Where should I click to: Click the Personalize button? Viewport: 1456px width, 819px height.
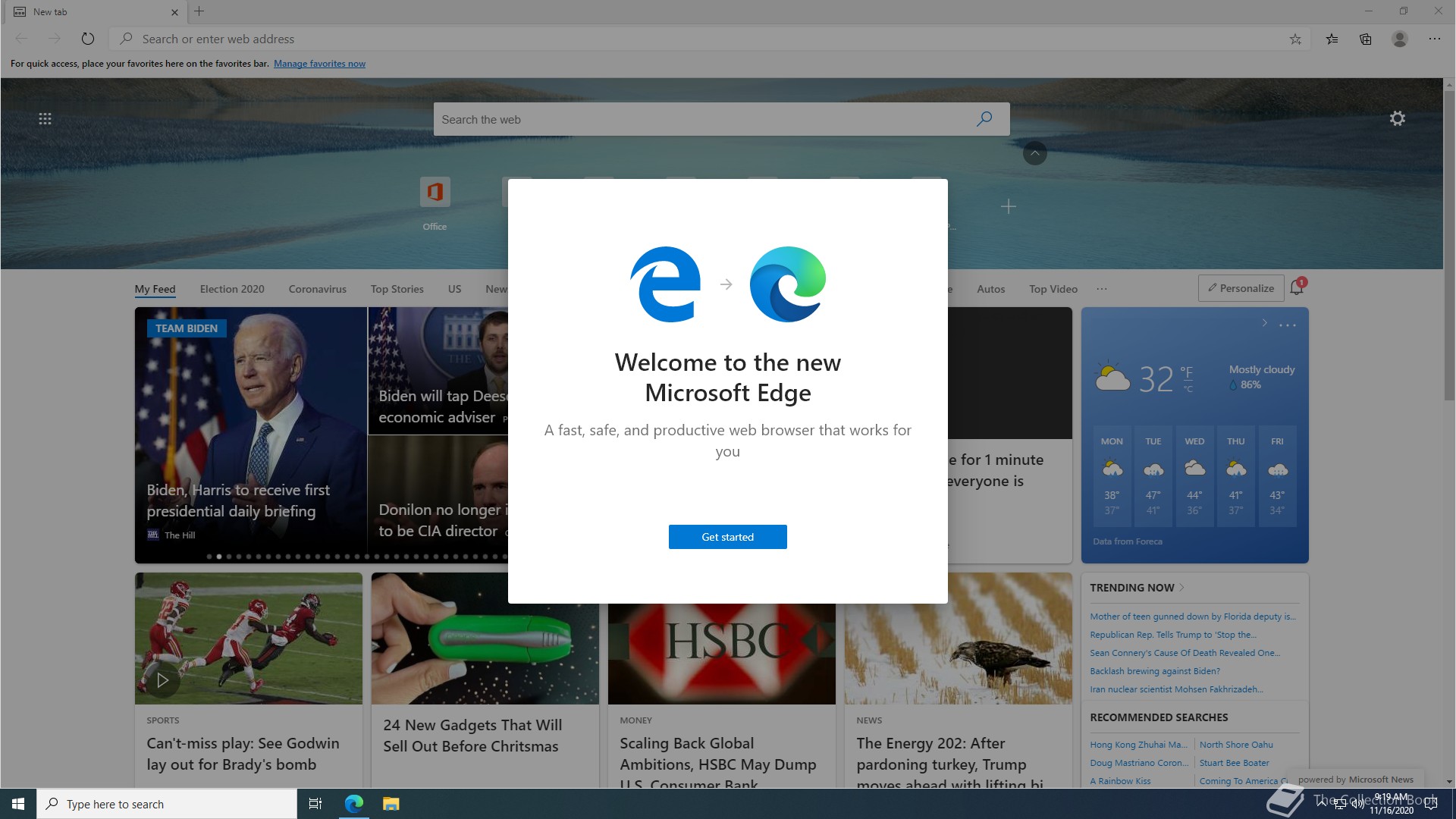[x=1241, y=288]
